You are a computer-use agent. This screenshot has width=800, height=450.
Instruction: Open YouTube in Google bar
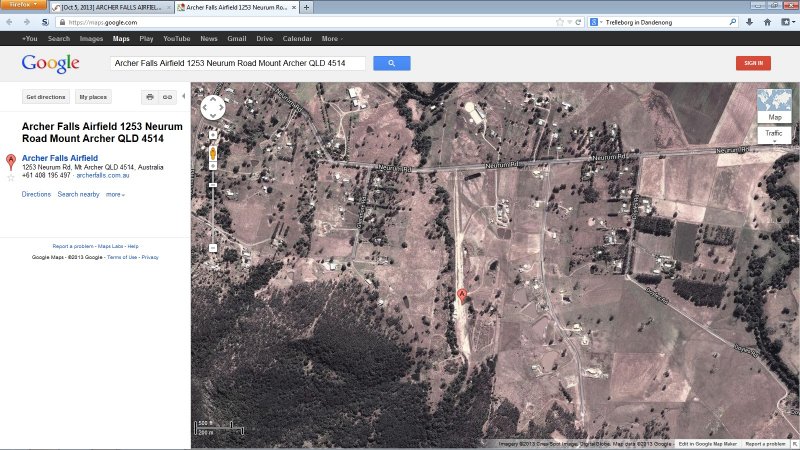(x=177, y=39)
